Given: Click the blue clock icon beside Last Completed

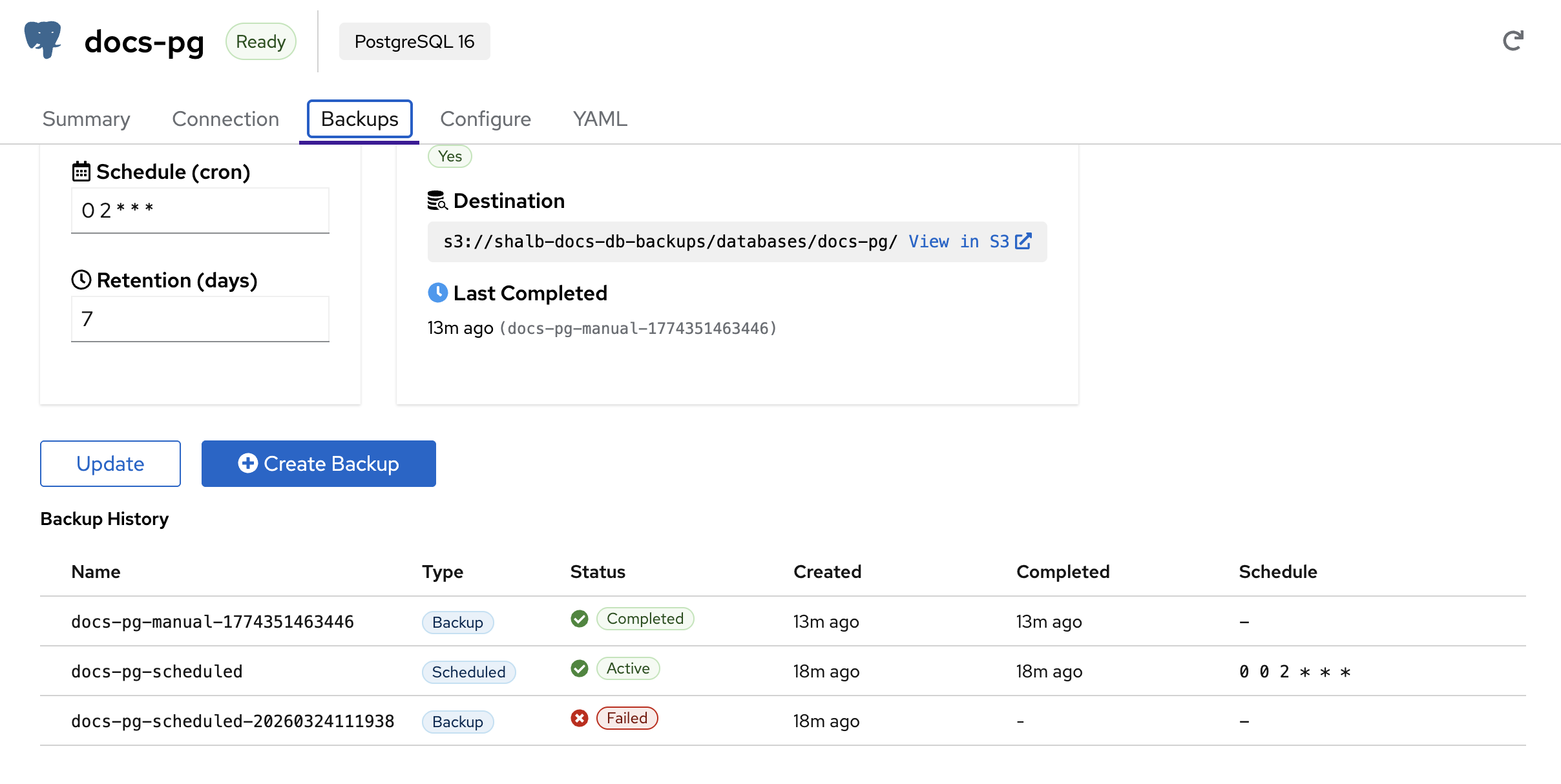Looking at the screenshot, I should click(437, 293).
